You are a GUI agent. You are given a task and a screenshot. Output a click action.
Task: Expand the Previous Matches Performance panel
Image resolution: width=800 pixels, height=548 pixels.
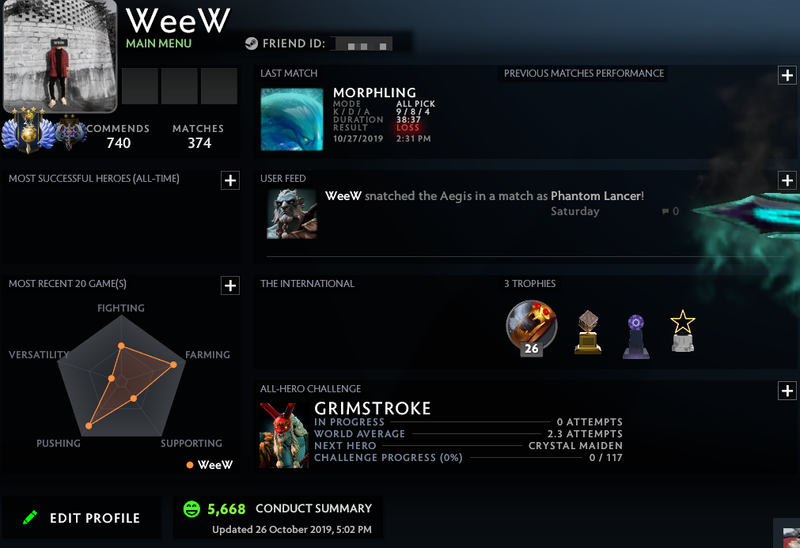(787, 76)
